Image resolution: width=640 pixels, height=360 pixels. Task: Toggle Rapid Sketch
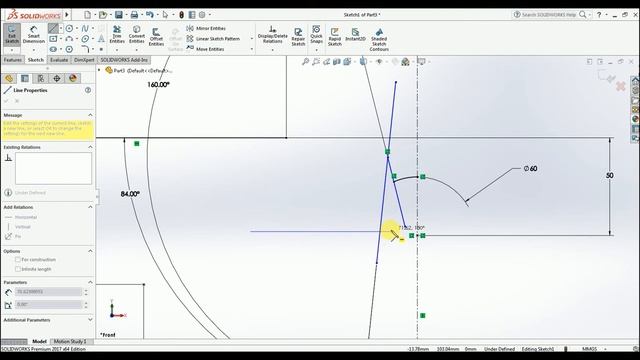335,37
